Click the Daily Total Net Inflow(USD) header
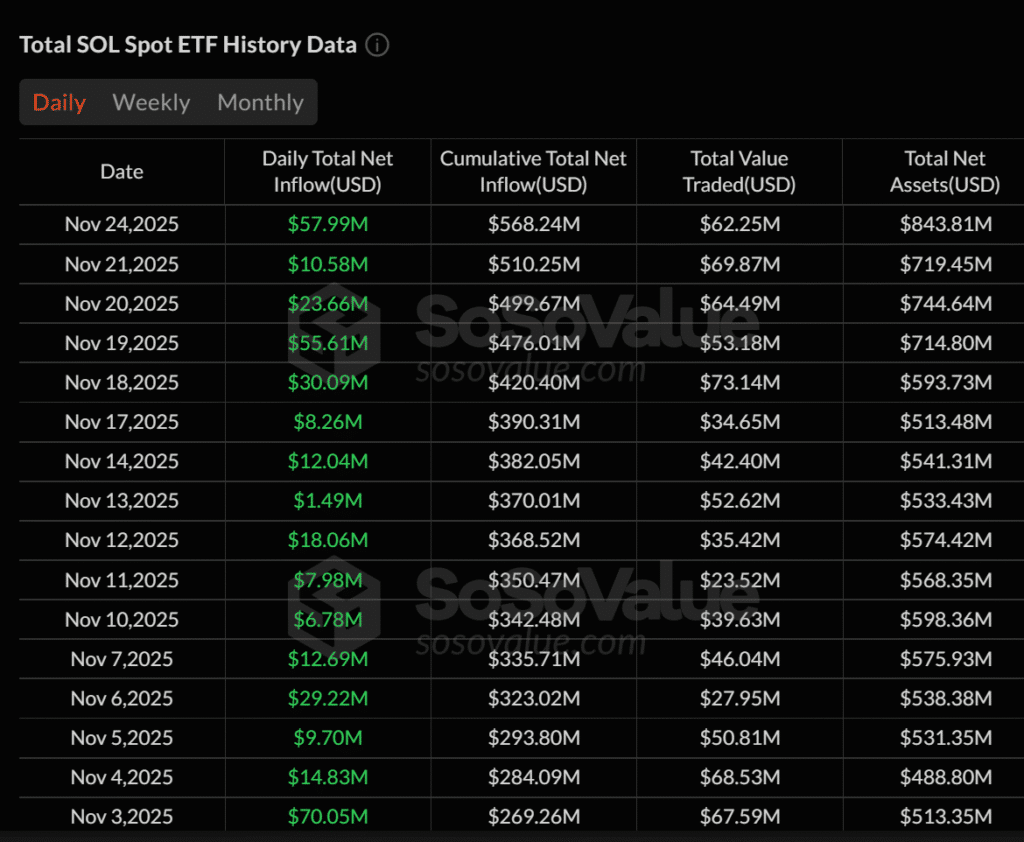 click(327, 171)
